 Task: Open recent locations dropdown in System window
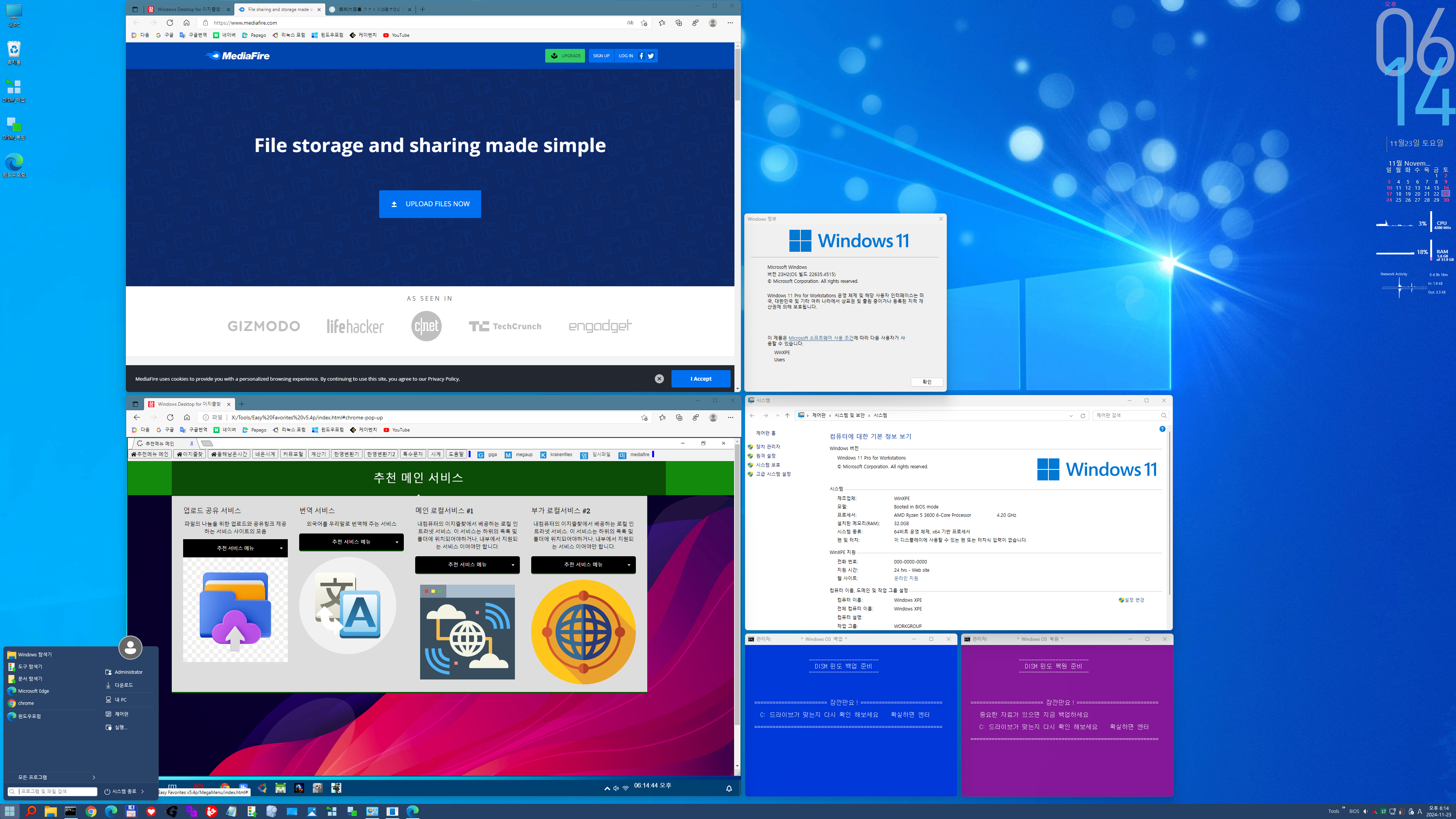coord(778,416)
